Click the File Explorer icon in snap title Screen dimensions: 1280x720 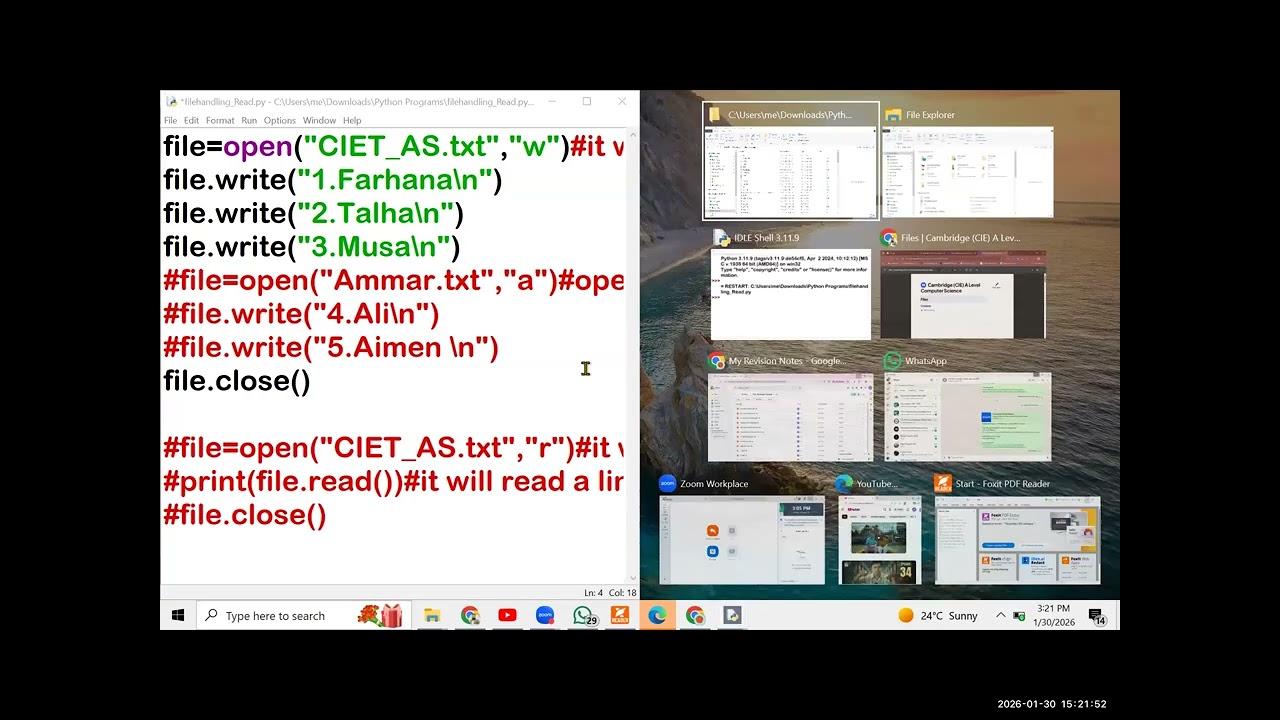coord(893,115)
